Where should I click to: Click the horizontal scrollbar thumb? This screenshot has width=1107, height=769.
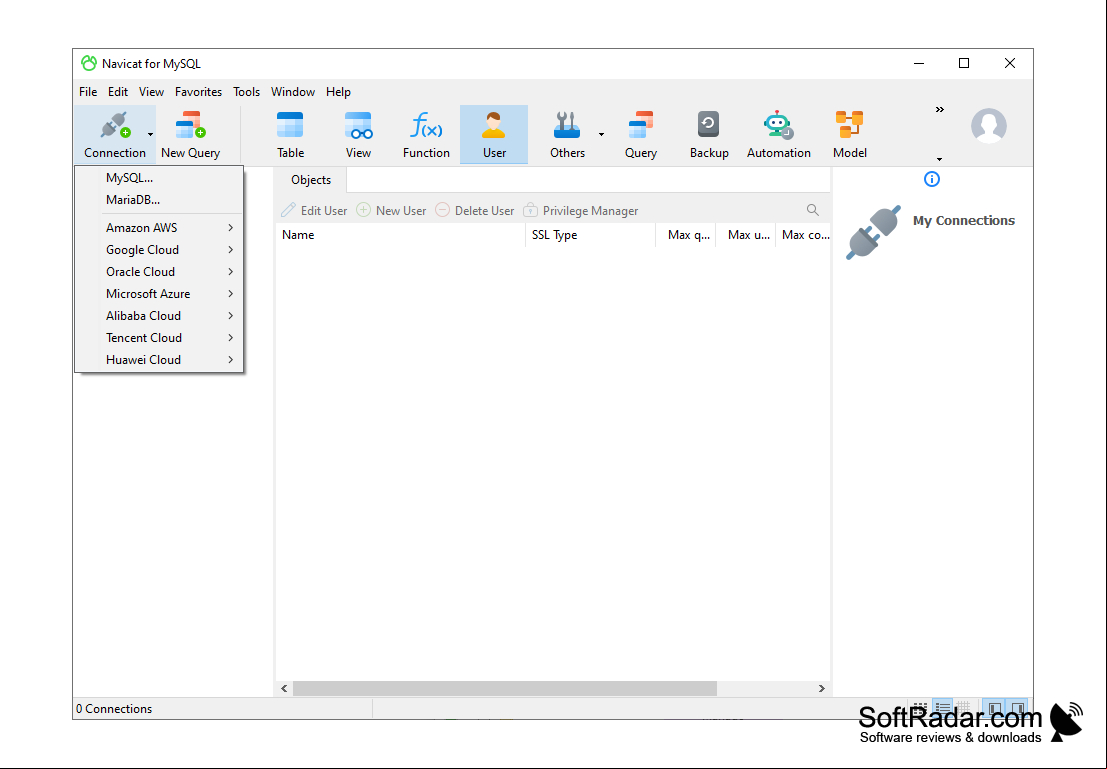pos(505,688)
